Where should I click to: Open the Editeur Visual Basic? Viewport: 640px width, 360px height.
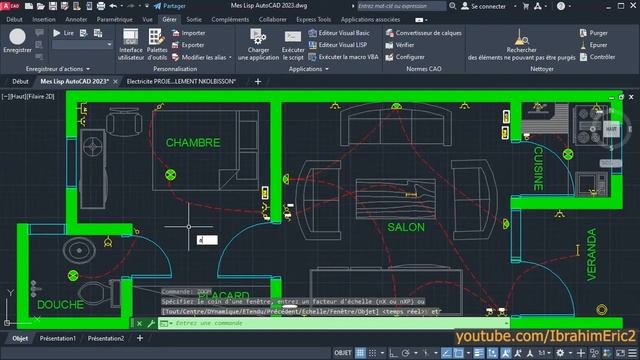pyautogui.click(x=339, y=33)
